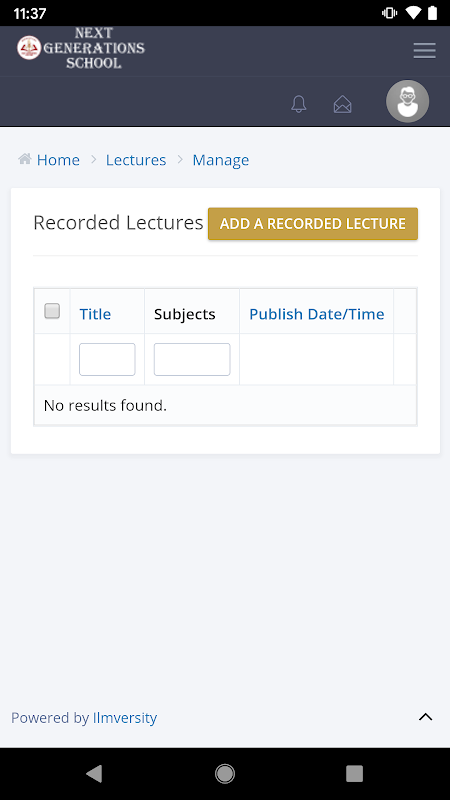This screenshot has width=450, height=800.
Task: Tap the Android recent apps button
Action: coord(354,773)
